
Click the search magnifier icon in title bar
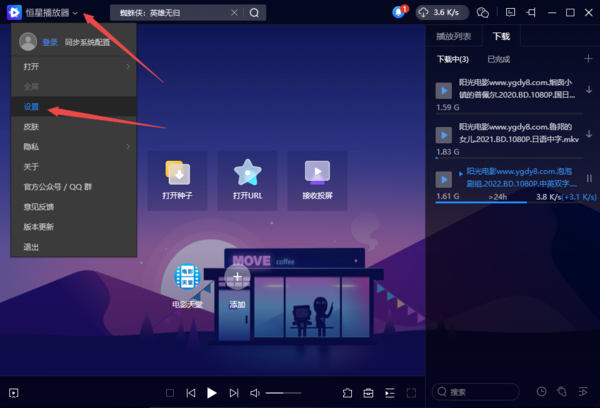(x=254, y=13)
